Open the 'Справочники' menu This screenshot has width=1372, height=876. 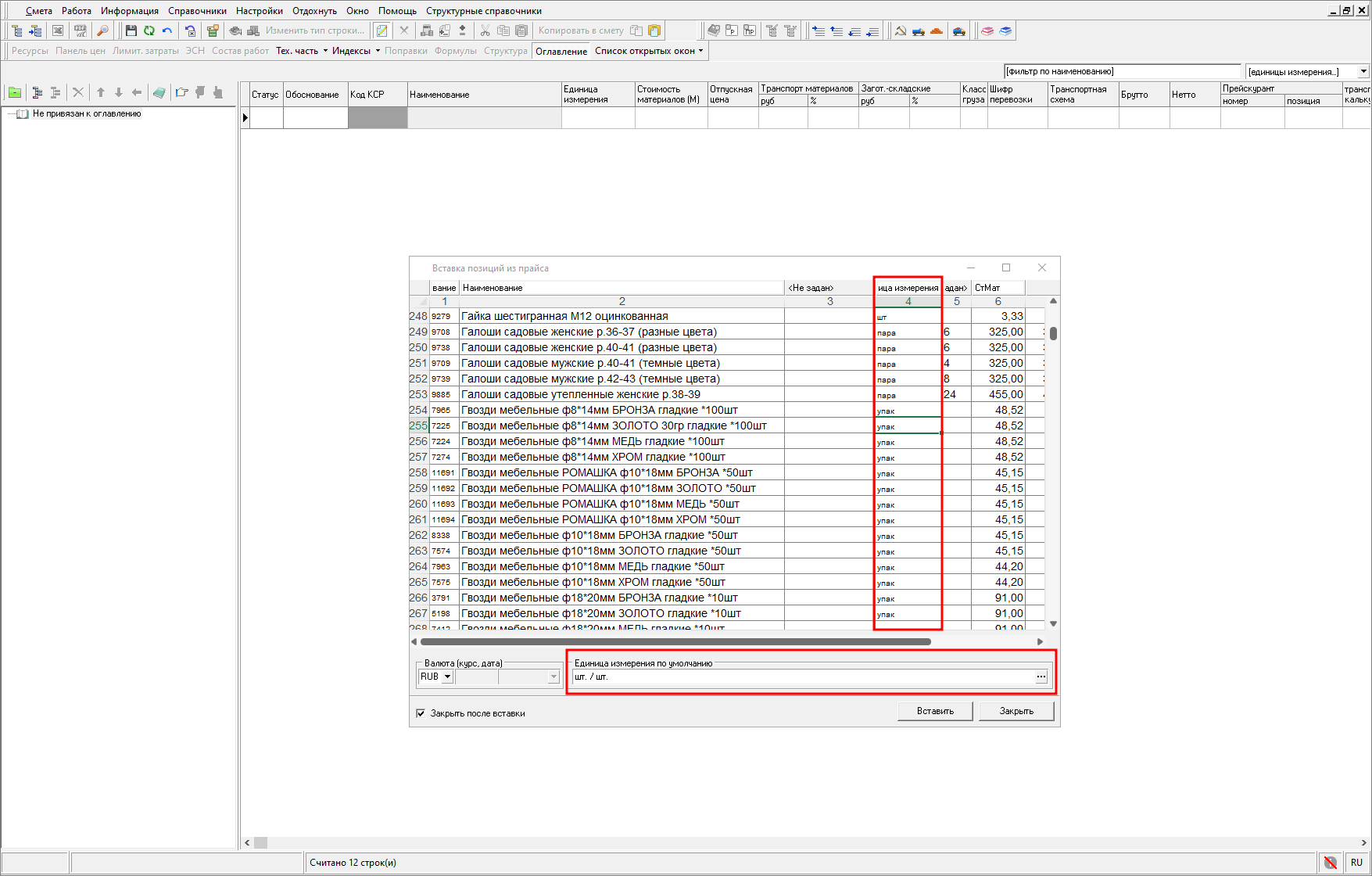tap(197, 11)
